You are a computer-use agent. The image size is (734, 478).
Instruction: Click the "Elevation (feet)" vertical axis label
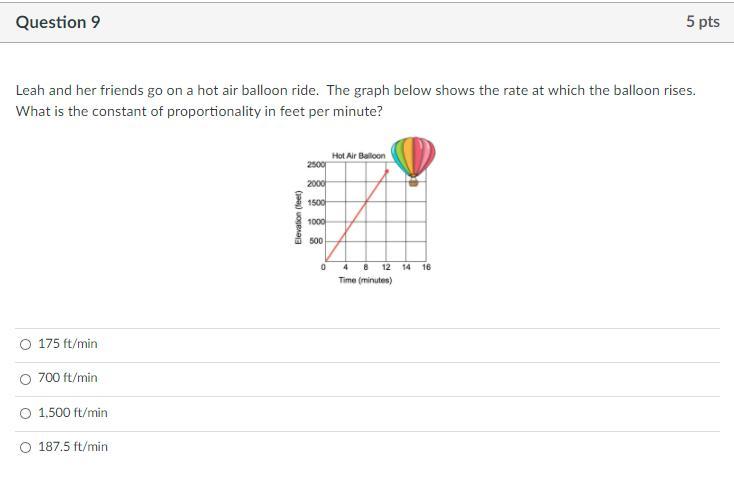(x=297, y=217)
